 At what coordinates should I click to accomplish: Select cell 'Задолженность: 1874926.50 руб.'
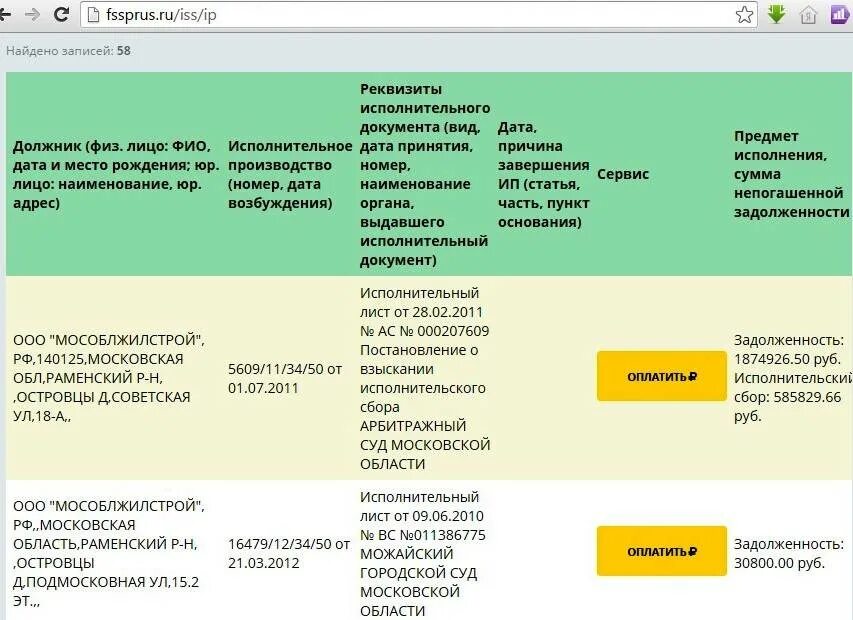[x=793, y=378]
